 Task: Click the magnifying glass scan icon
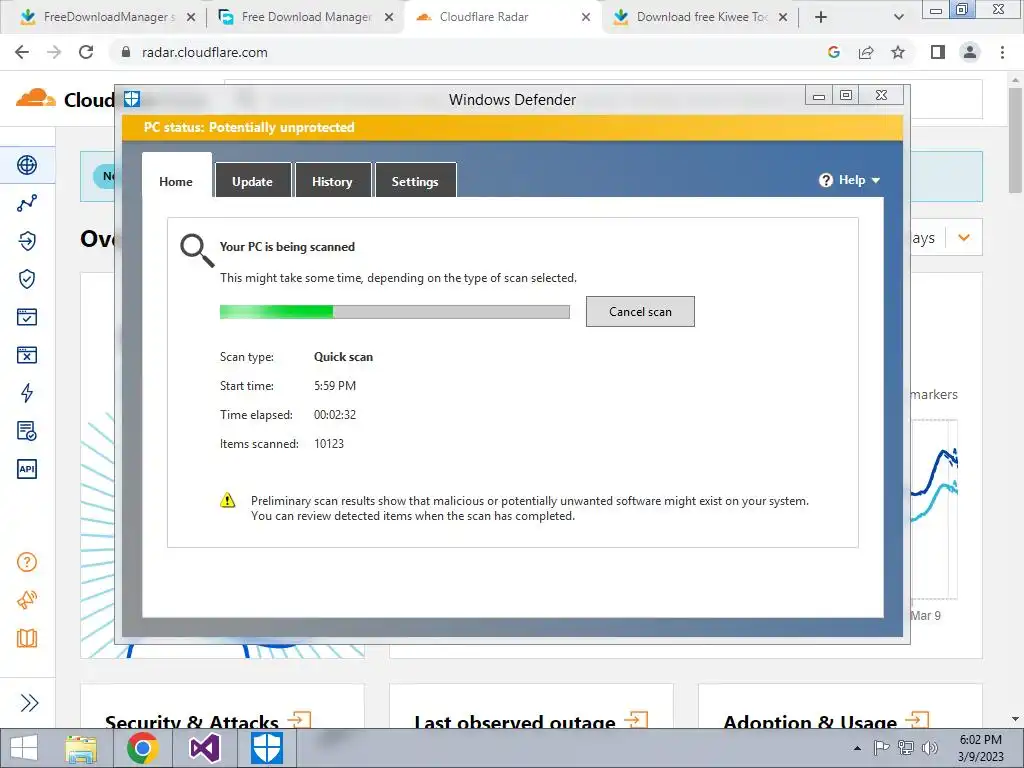coord(197,251)
